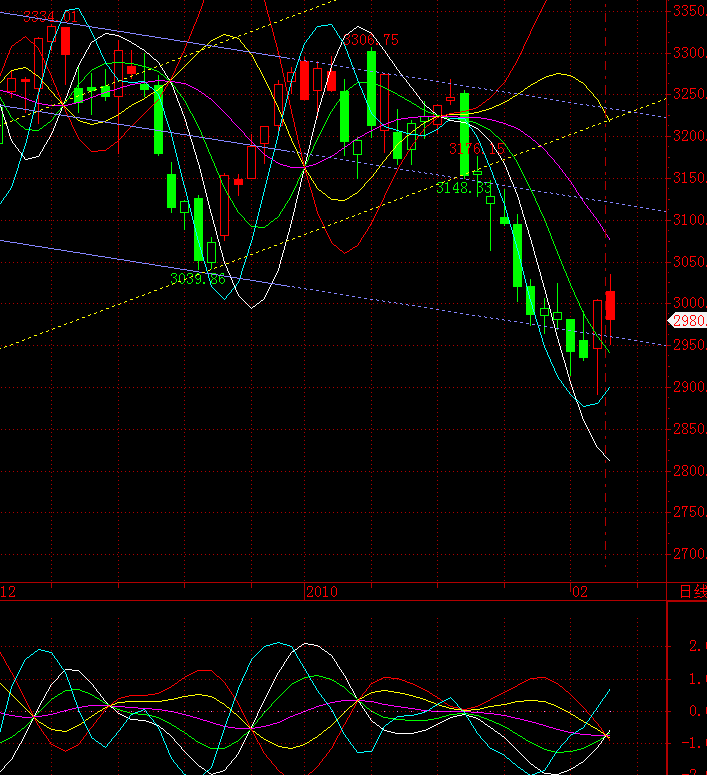Image resolution: width=707 pixels, height=775 pixels.
Task: Click the 3150 price axis value
Action: pyautogui.click(x=690, y=178)
